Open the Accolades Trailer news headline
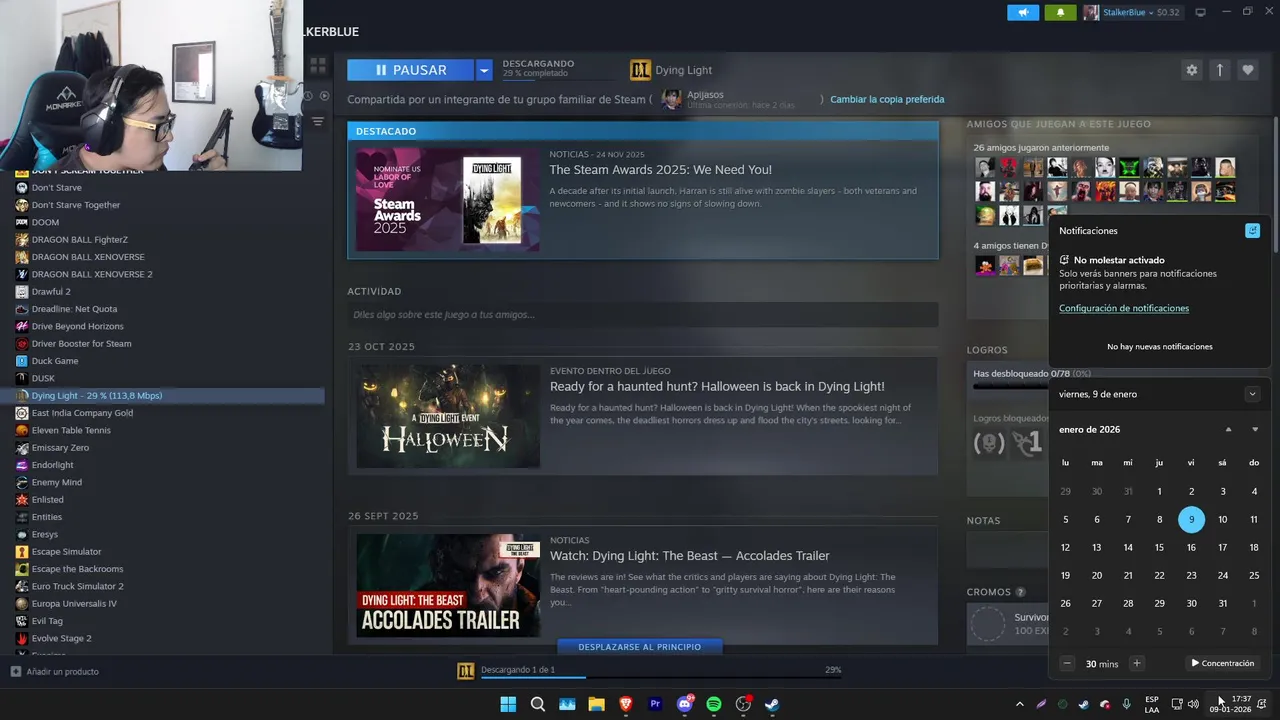The image size is (1280, 720). (x=689, y=556)
